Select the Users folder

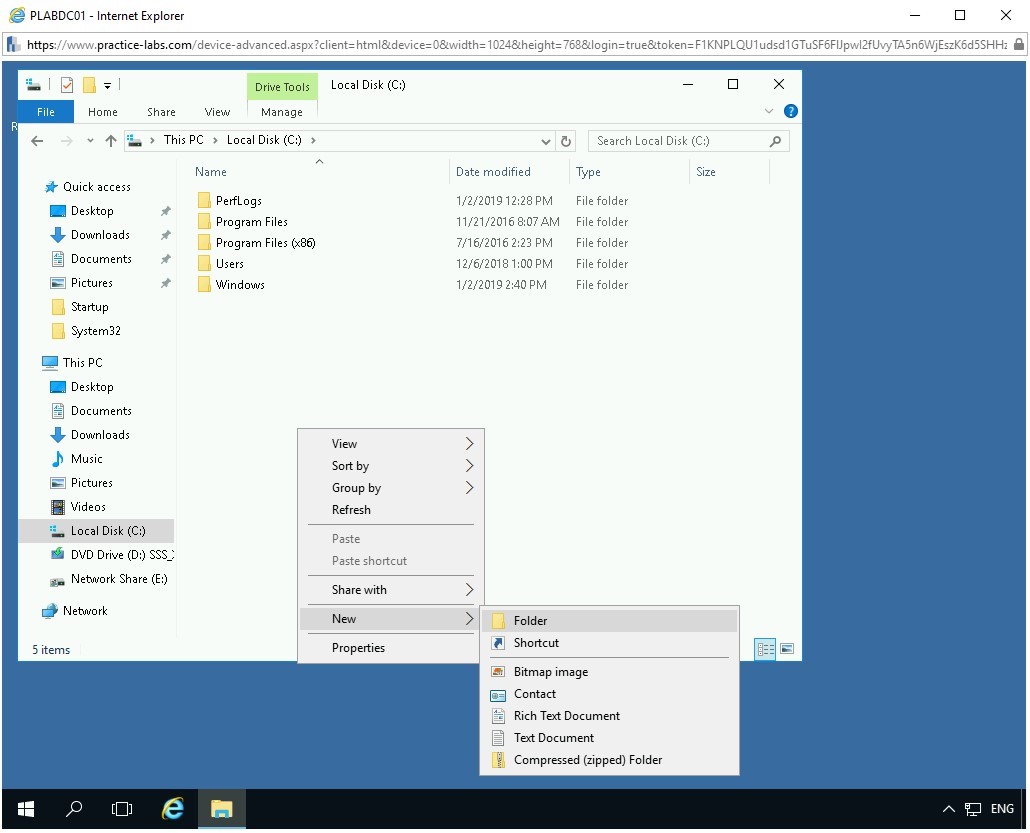pos(229,263)
